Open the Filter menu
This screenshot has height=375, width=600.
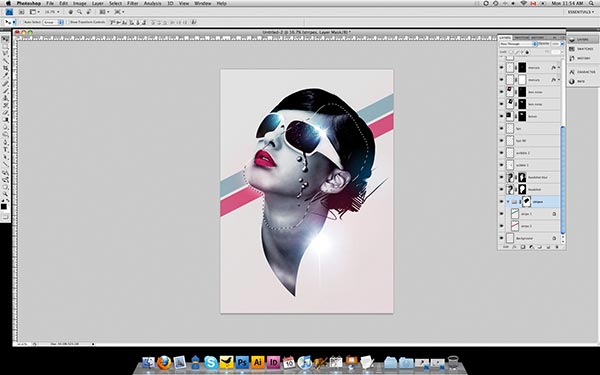(x=133, y=3)
